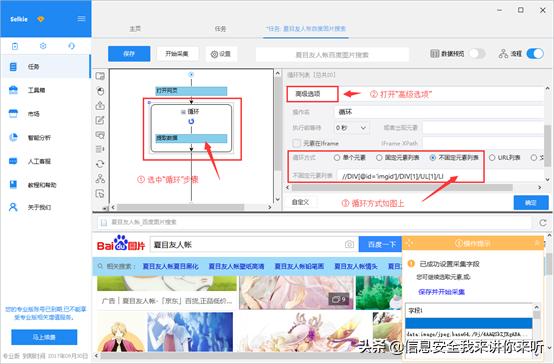Select the active 夏目友人帐百度图片搜索 task tab

pos(306,29)
